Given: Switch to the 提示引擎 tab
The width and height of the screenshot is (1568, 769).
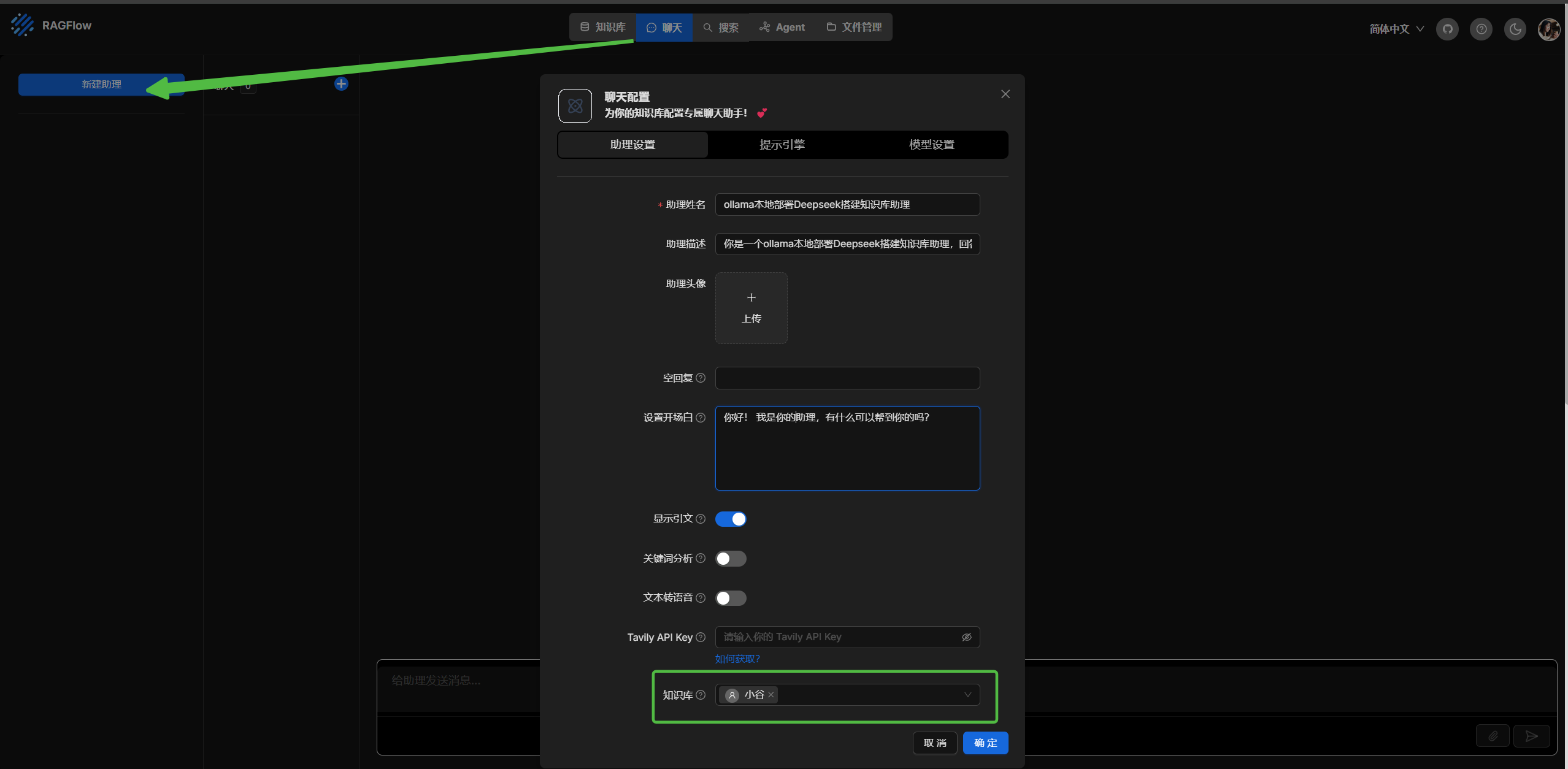Looking at the screenshot, I should (782, 145).
